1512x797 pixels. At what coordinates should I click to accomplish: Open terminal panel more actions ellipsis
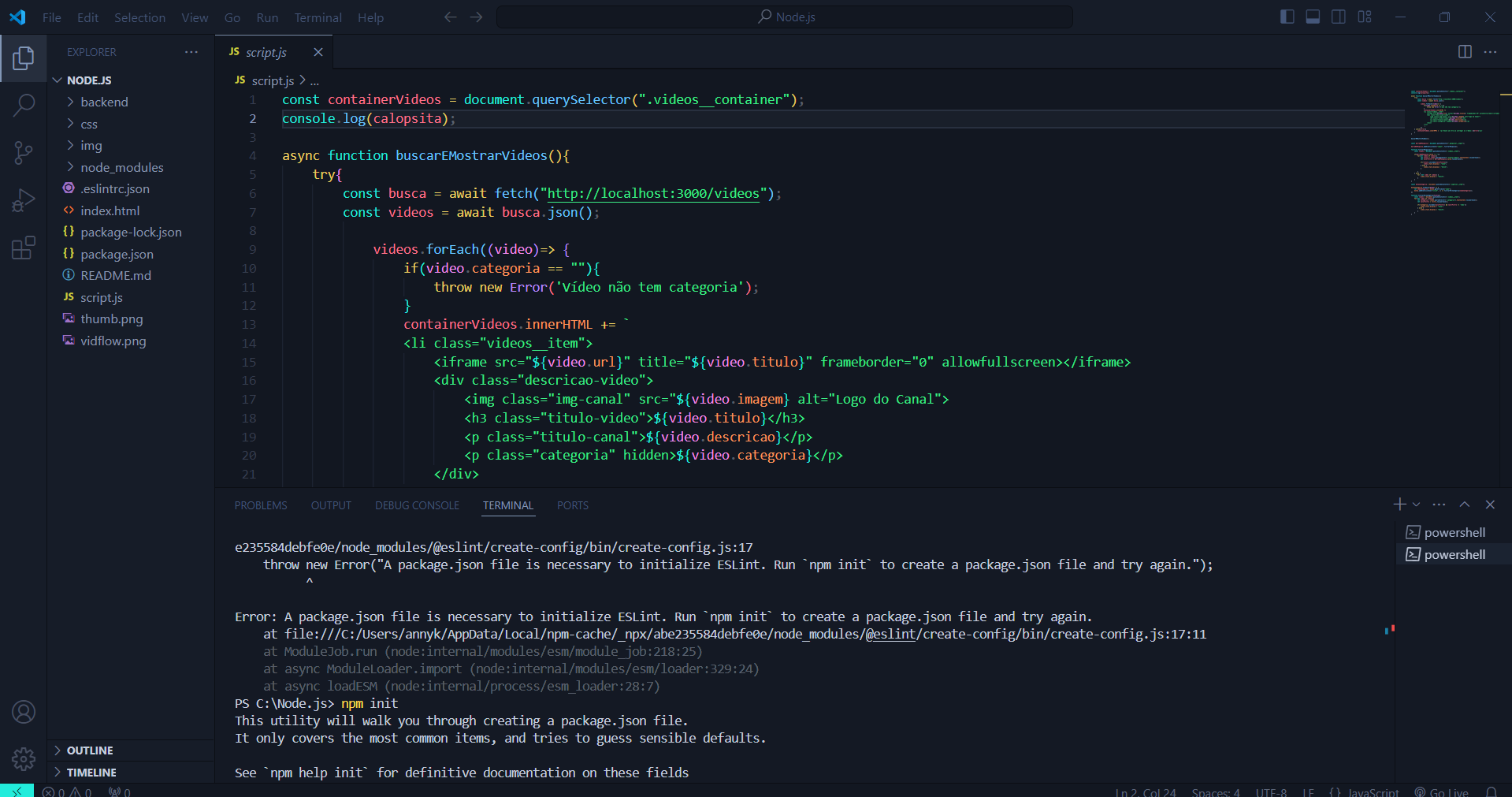point(1439,505)
